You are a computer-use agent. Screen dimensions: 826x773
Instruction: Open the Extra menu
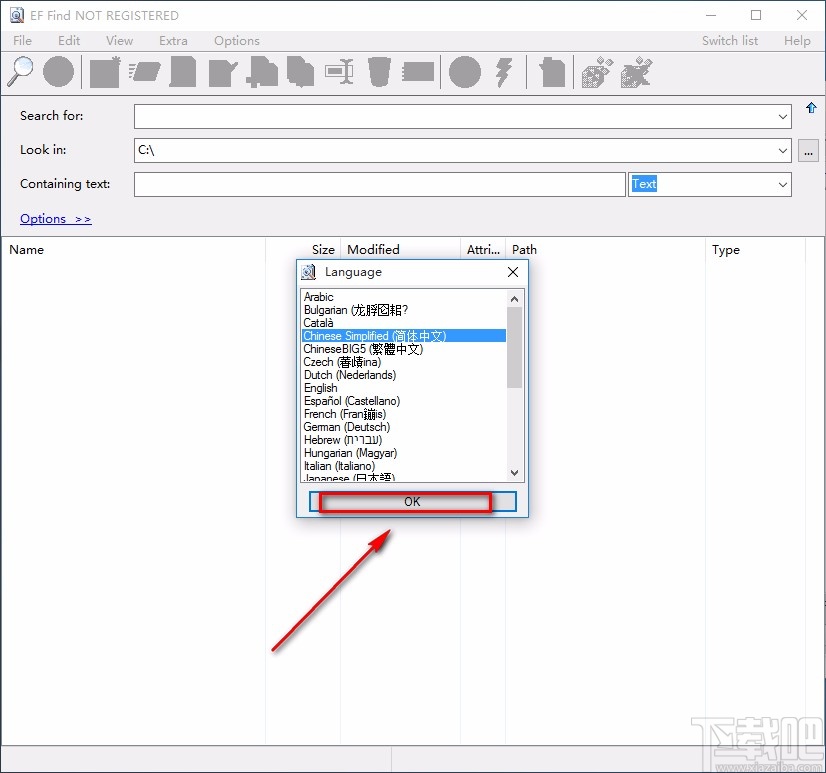tap(173, 41)
